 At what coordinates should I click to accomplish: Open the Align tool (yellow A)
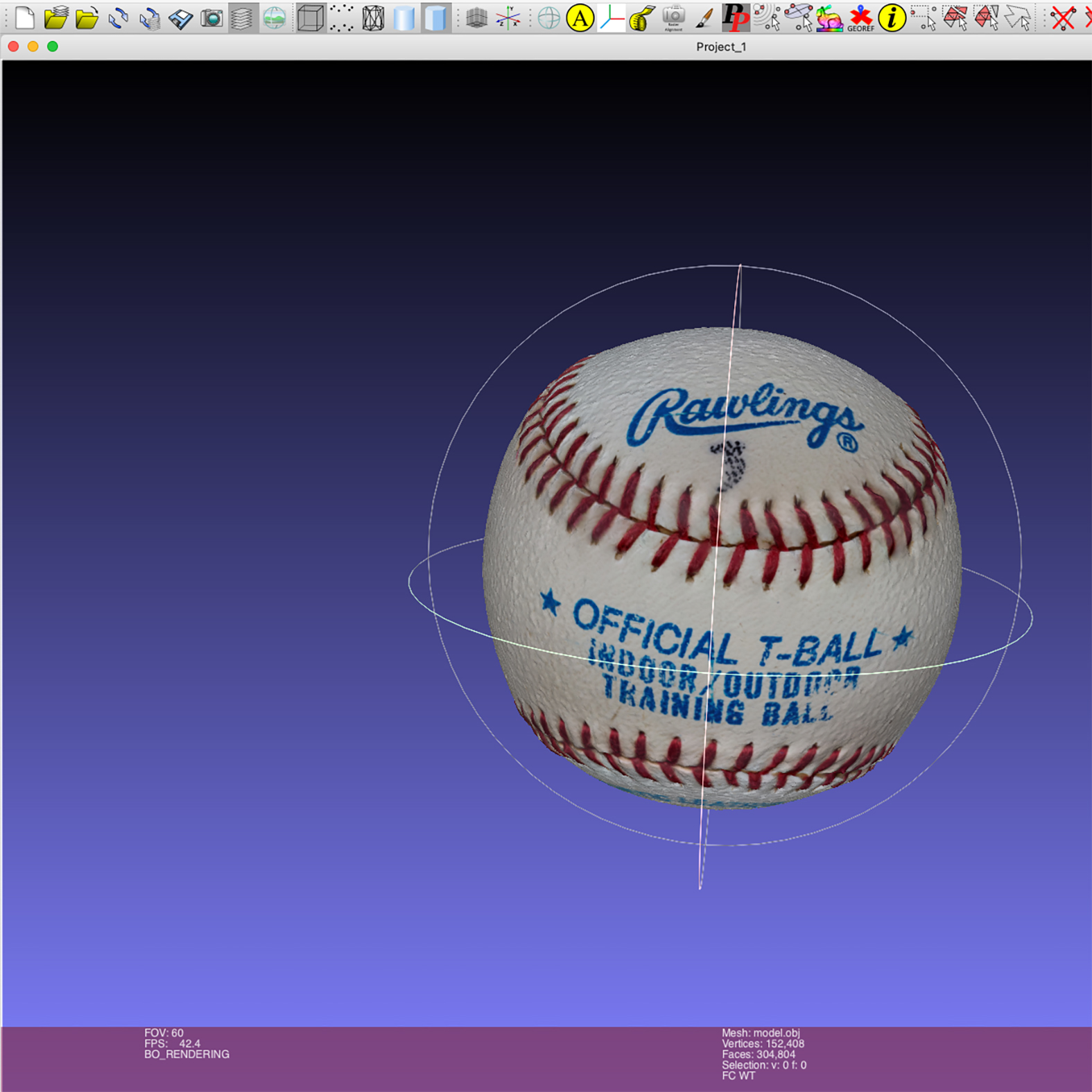tap(580, 18)
